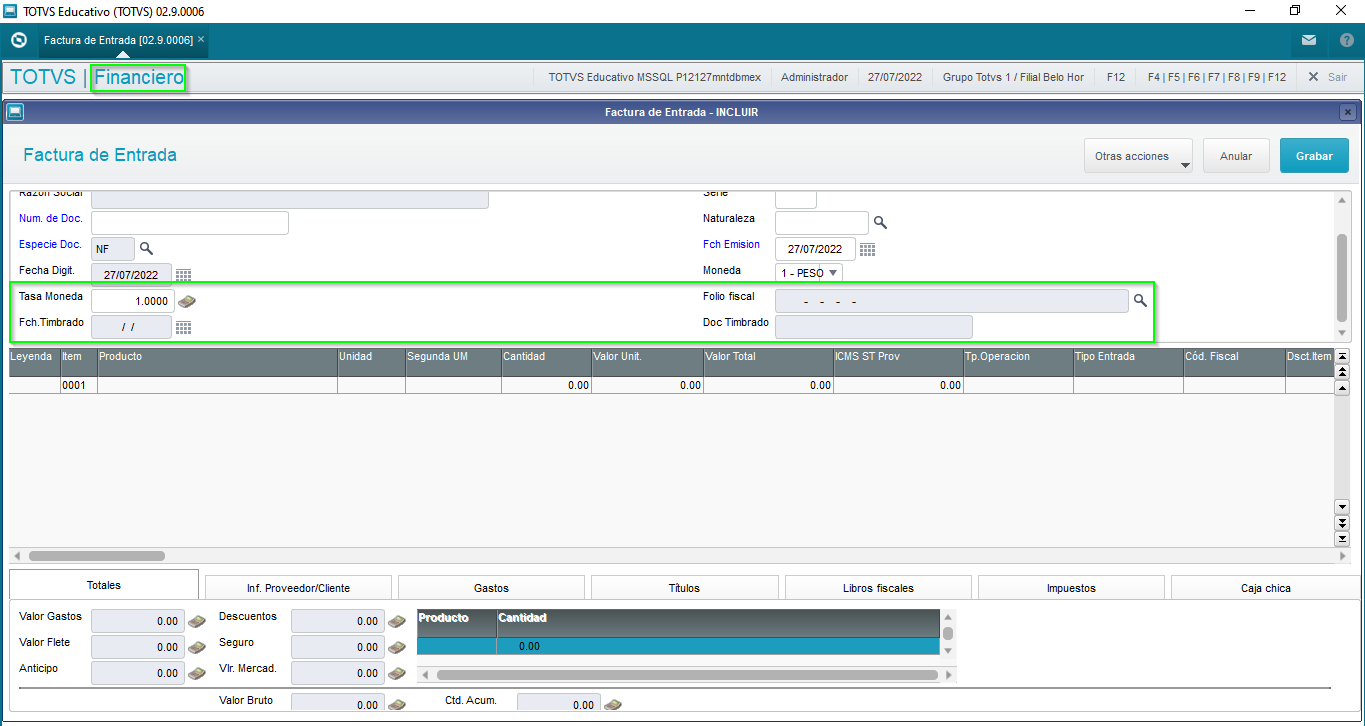Image resolution: width=1365 pixels, height=726 pixels.
Task: Click the calculator icon beside Tasa Moneda
Action: point(186,301)
